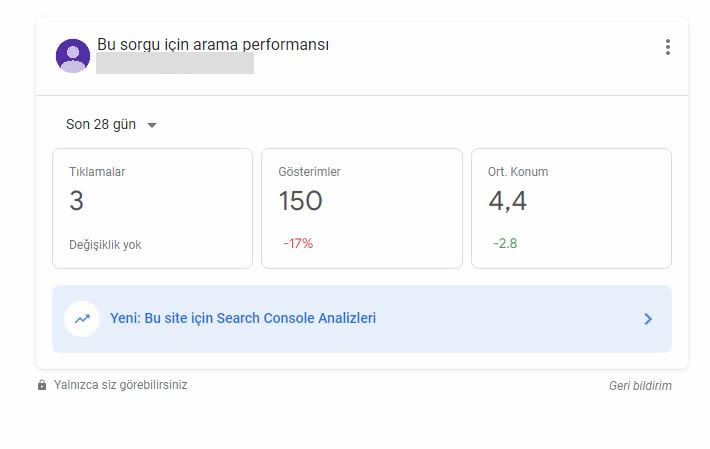Click the red -17% change indicator
The image size is (710, 449).
(298, 244)
